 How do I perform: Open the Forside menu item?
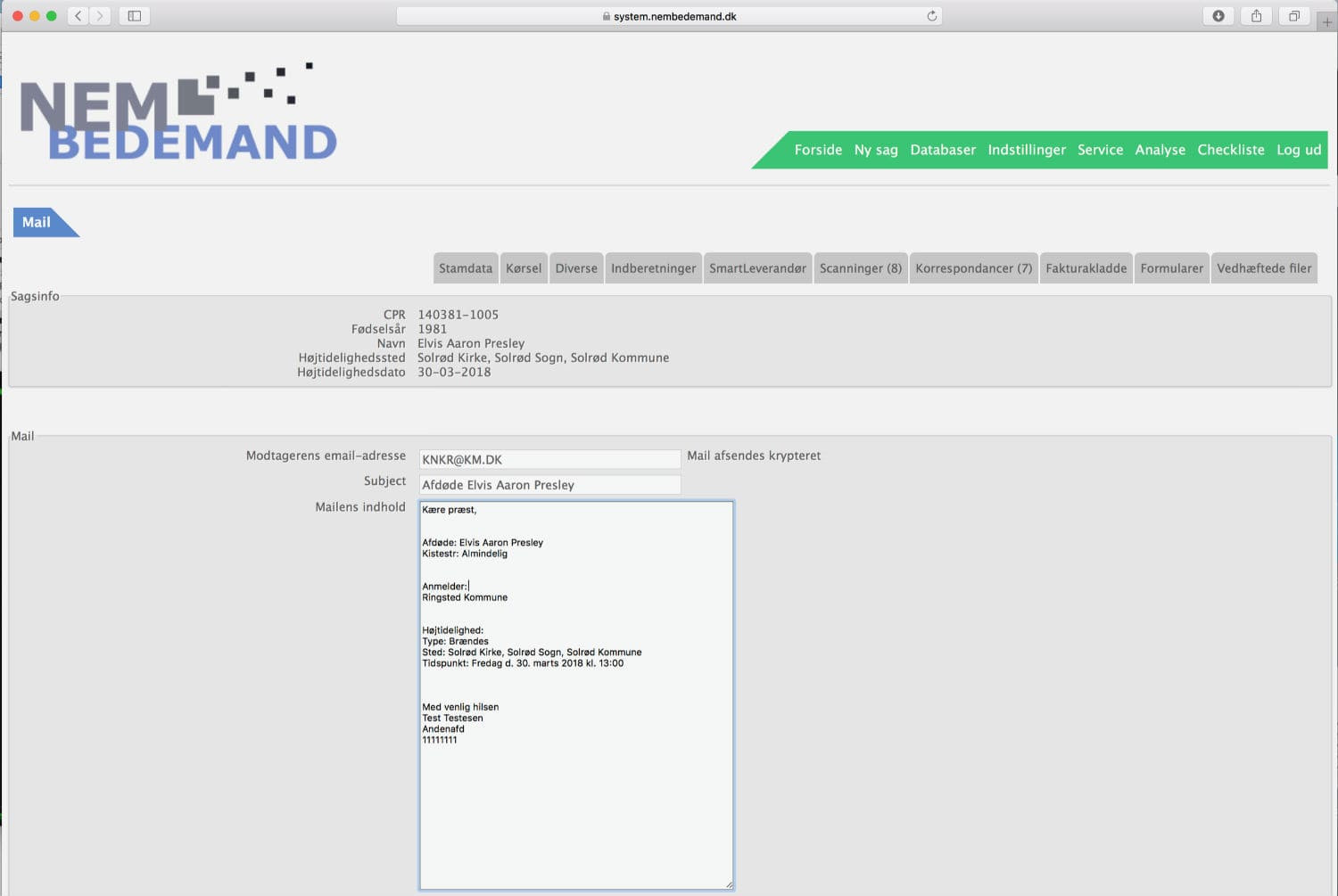[818, 150]
